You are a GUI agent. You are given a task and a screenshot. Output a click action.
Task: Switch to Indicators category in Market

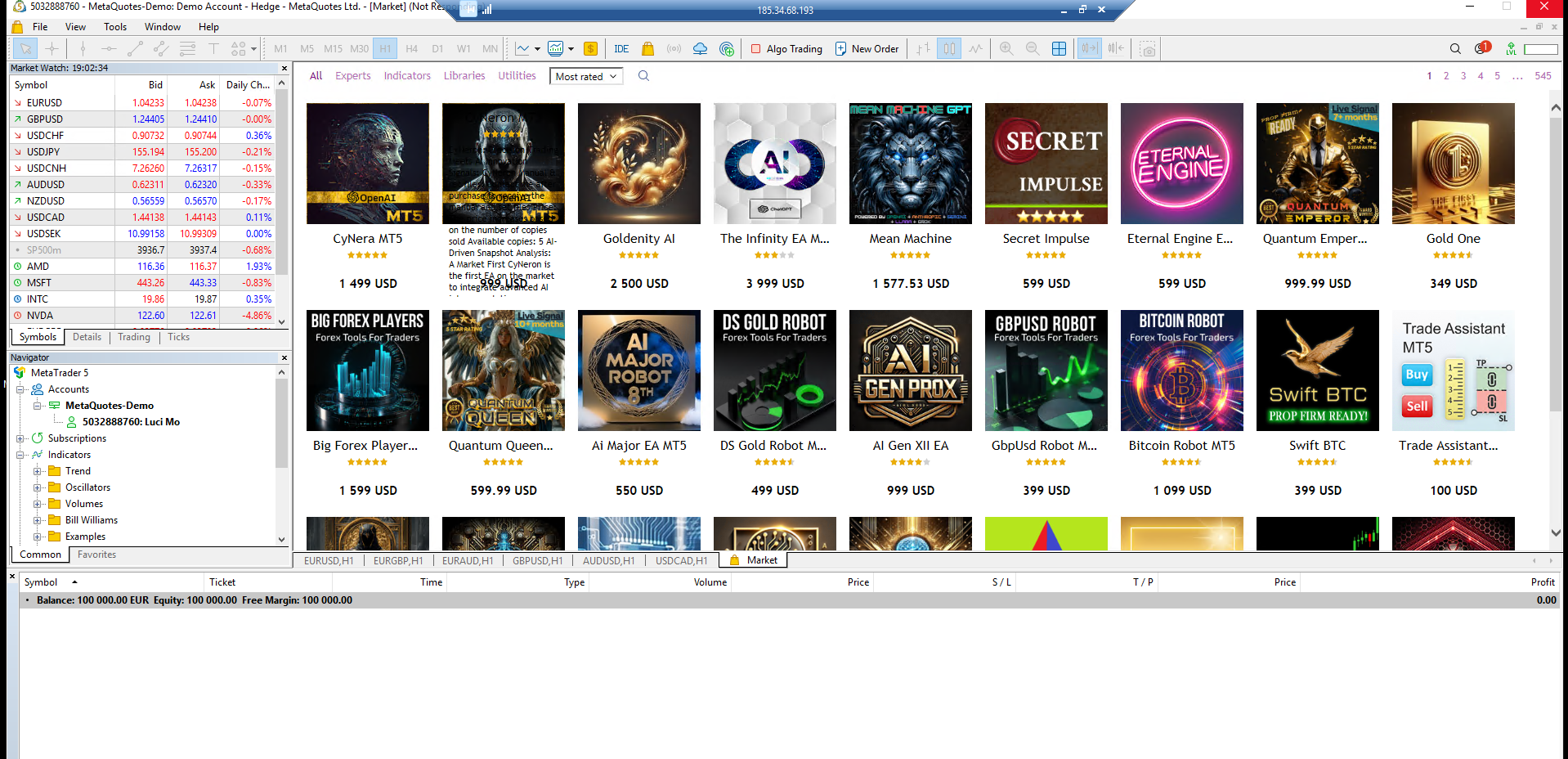click(407, 76)
